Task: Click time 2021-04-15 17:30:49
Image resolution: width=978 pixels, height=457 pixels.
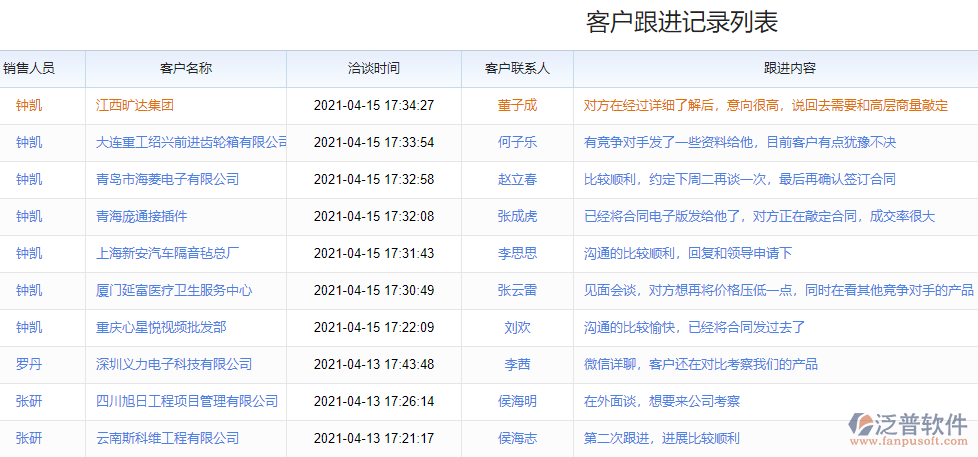Action: pyautogui.click(x=374, y=290)
